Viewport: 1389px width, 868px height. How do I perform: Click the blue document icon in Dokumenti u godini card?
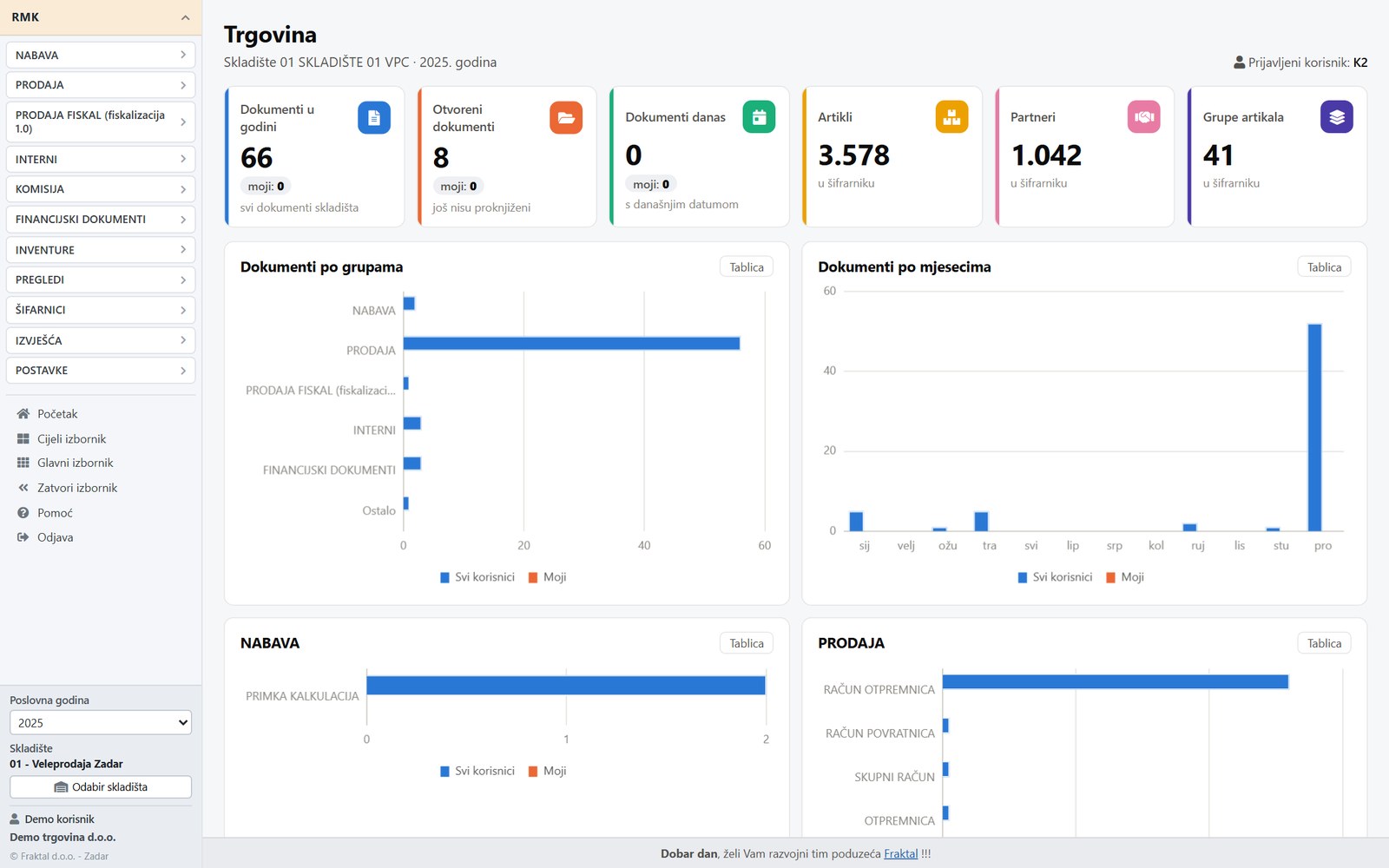pos(374,117)
